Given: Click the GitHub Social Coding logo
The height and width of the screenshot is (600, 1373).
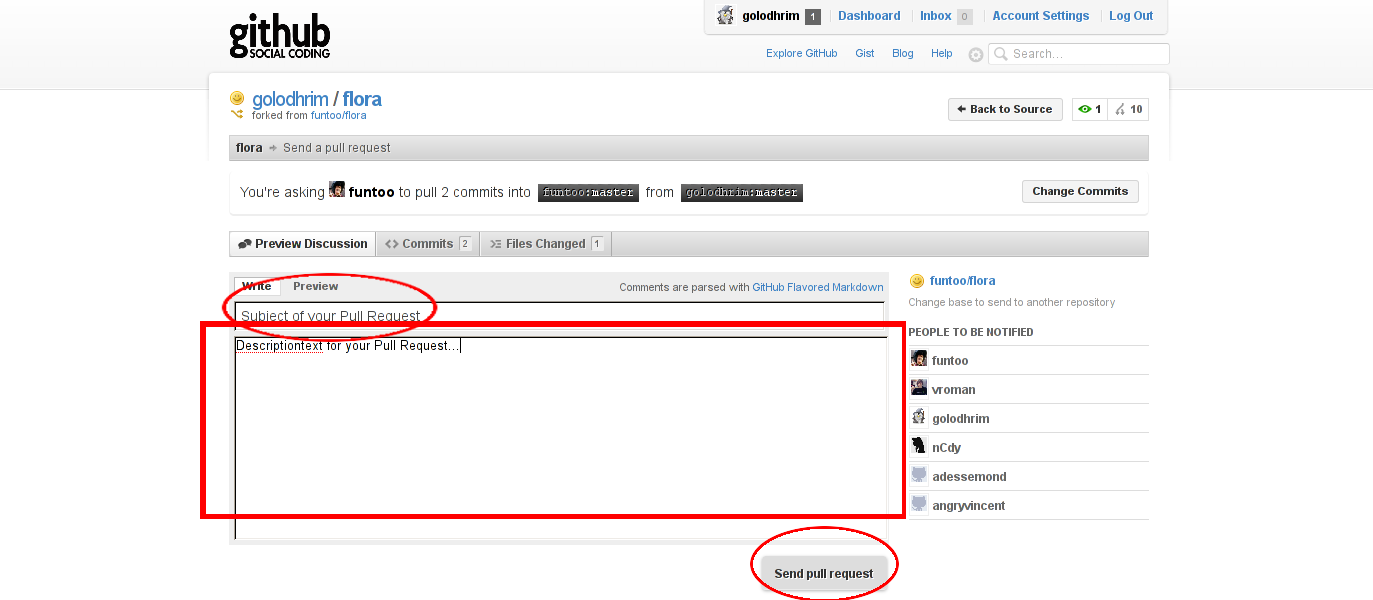Looking at the screenshot, I should 279,36.
